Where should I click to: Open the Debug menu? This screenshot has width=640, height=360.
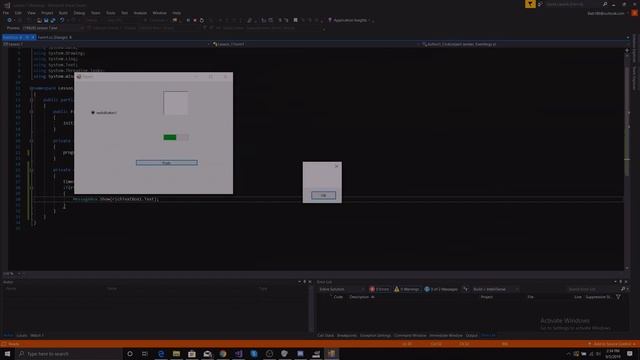[79, 13]
